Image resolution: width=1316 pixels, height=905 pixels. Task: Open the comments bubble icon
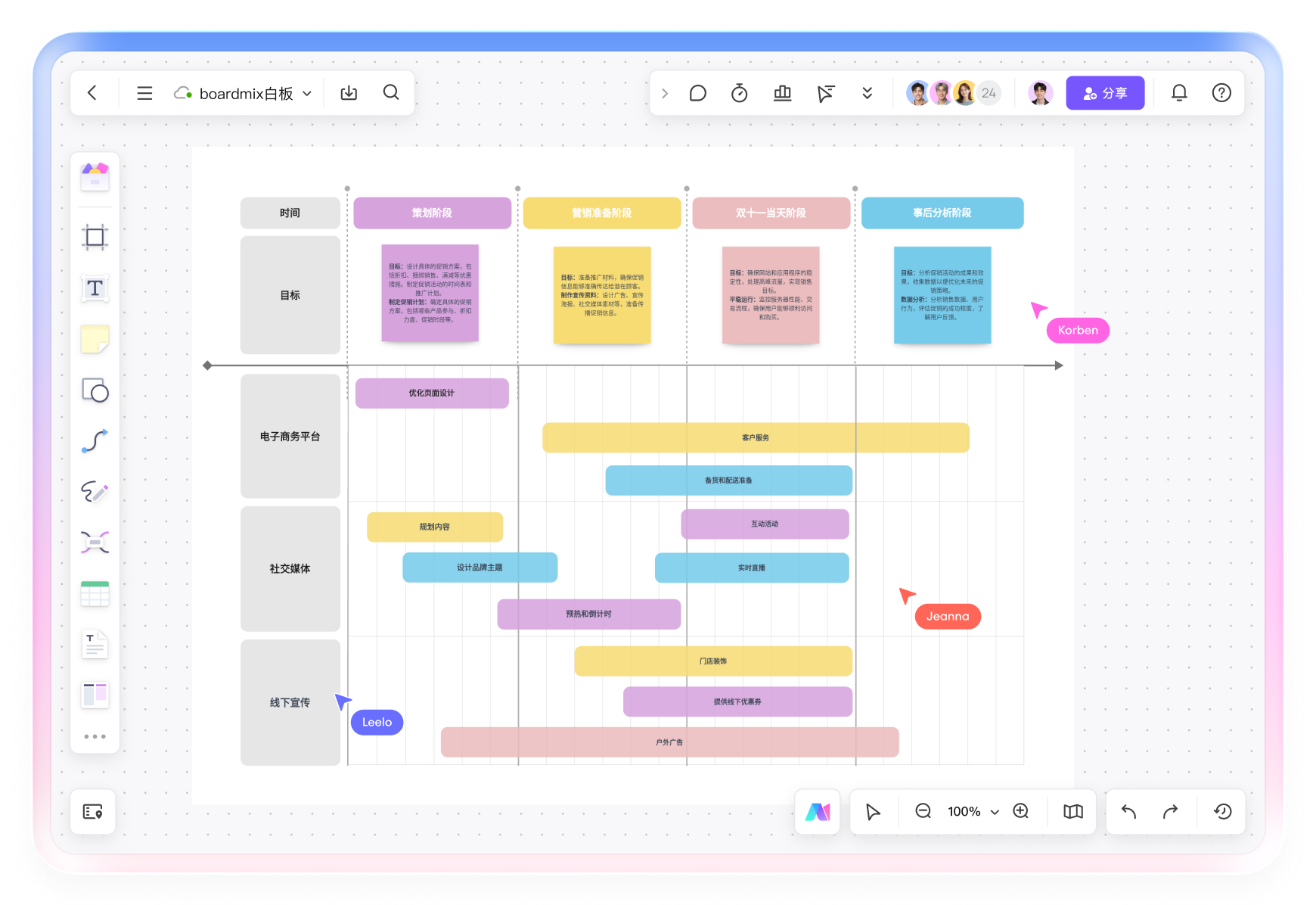(x=697, y=93)
